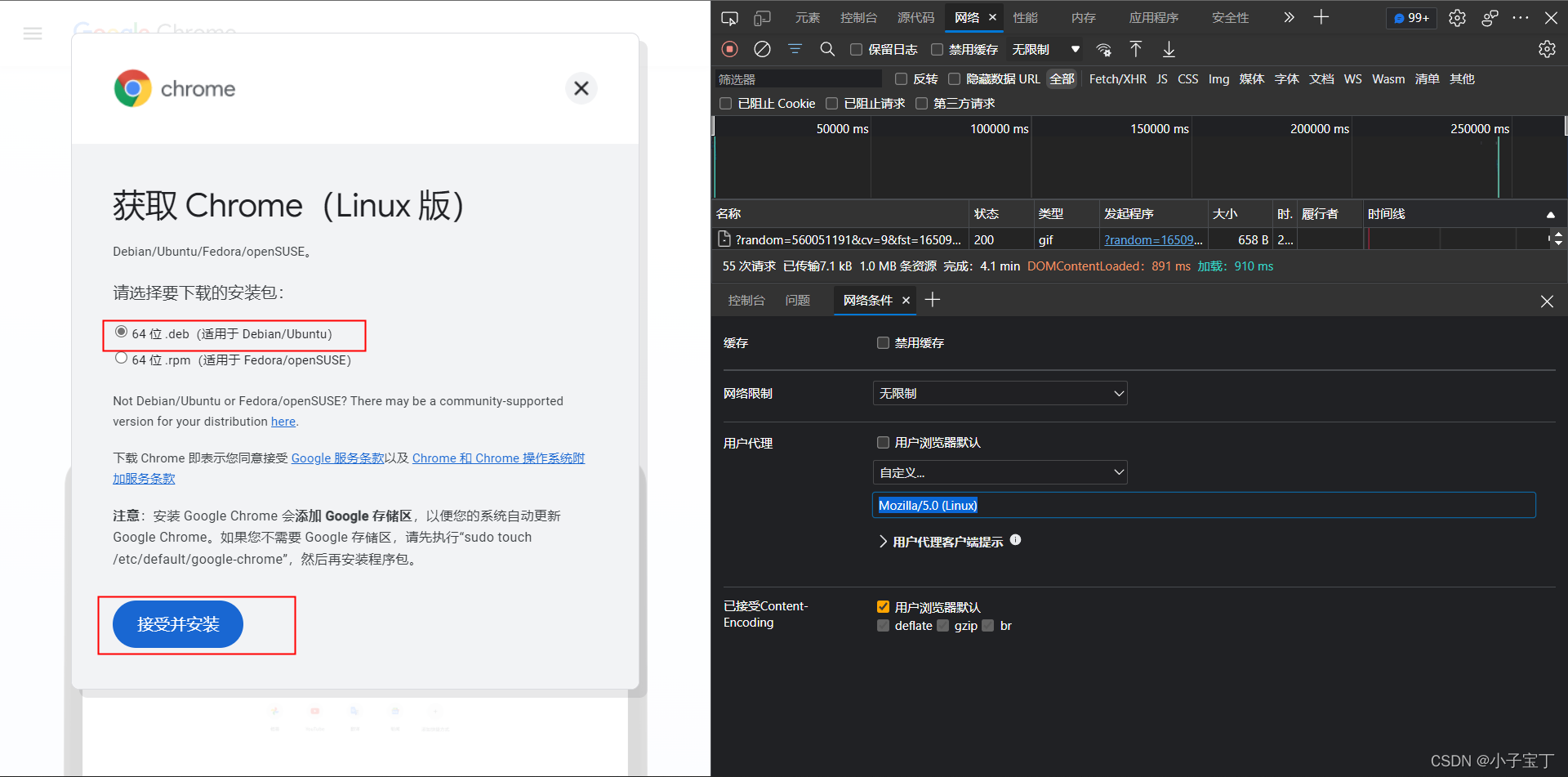Enable the 保留日志 checkbox
This screenshot has width=1568, height=777.
pos(856,50)
